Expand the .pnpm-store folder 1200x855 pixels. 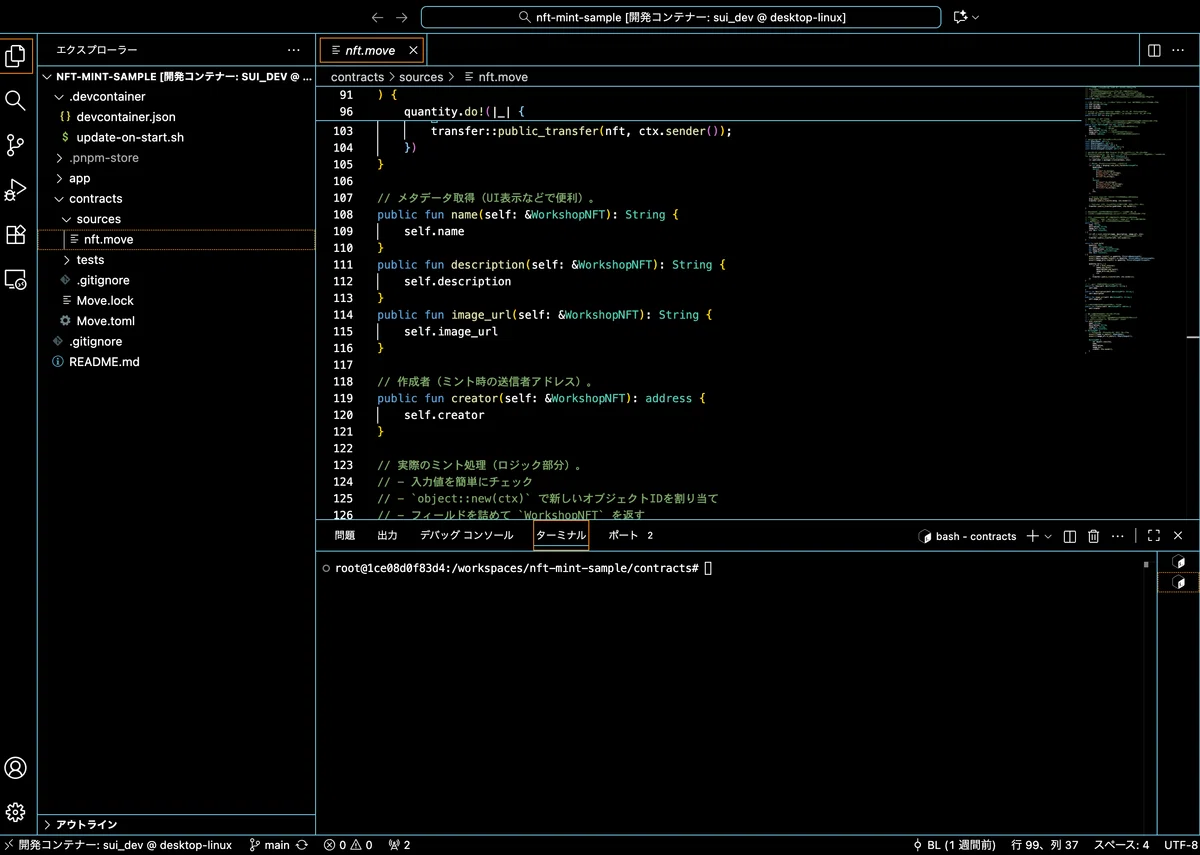(176, 158)
